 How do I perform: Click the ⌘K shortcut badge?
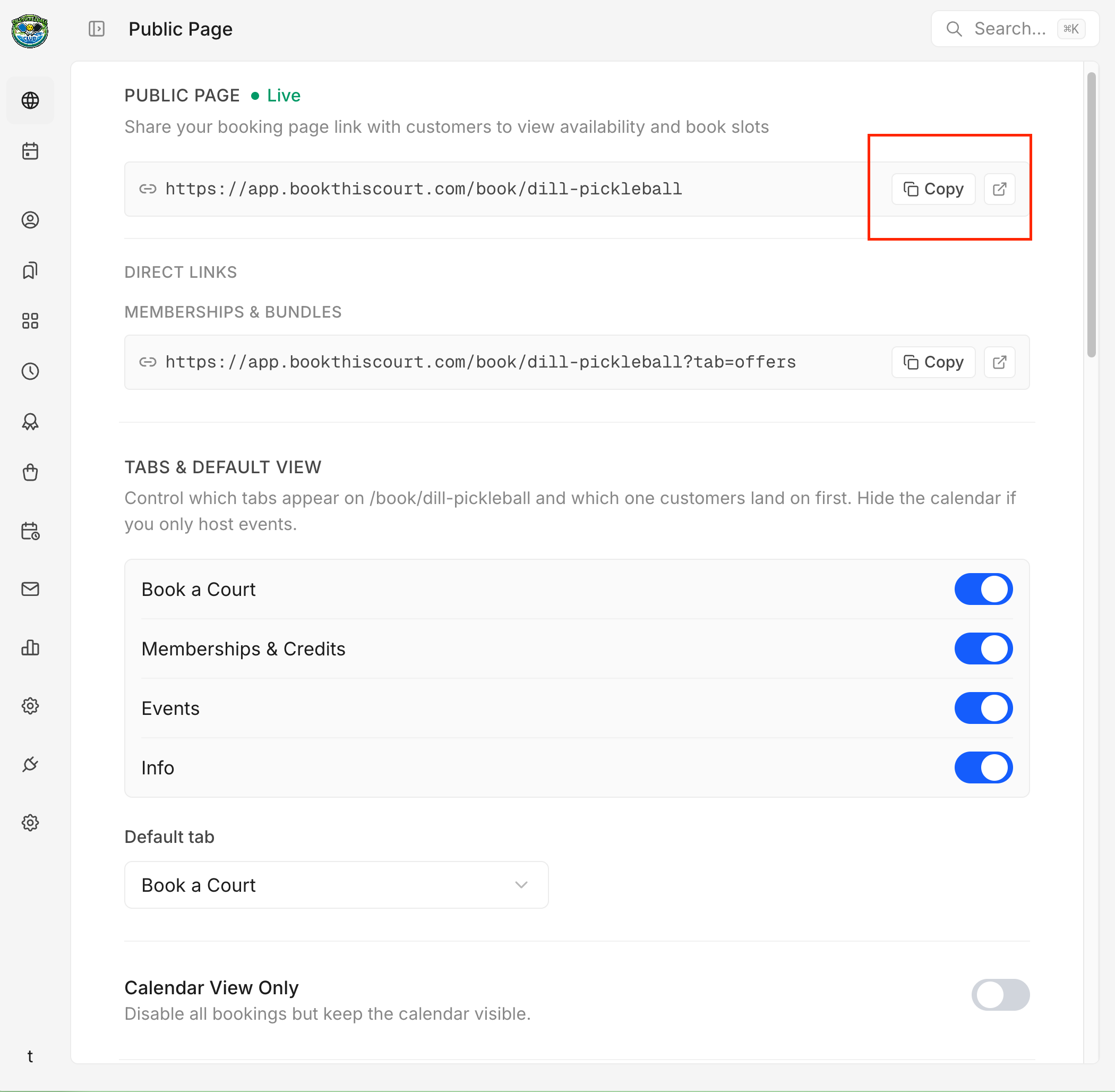pyautogui.click(x=1071, y=29)
